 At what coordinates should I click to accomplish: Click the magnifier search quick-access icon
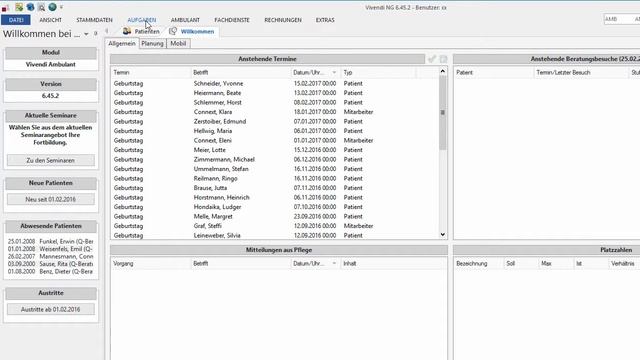coord(41,7)
